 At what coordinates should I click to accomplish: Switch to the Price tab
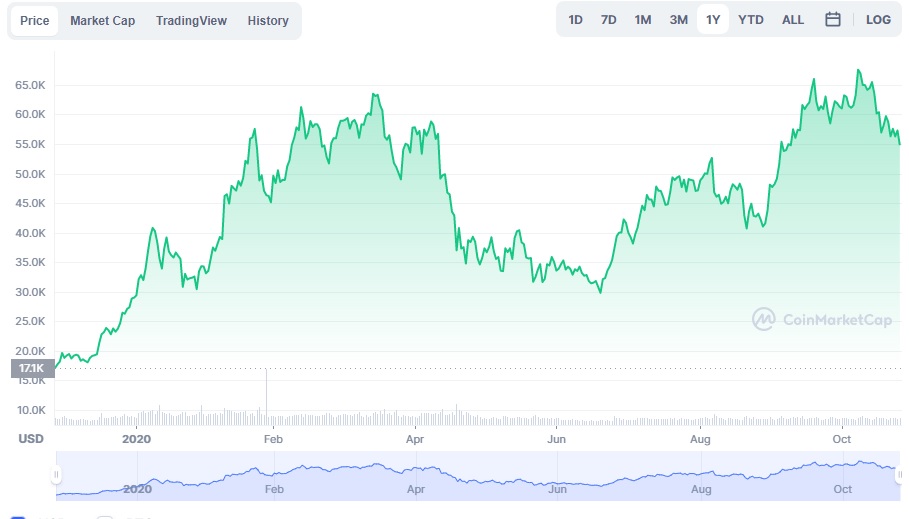(x=35, y=21)
